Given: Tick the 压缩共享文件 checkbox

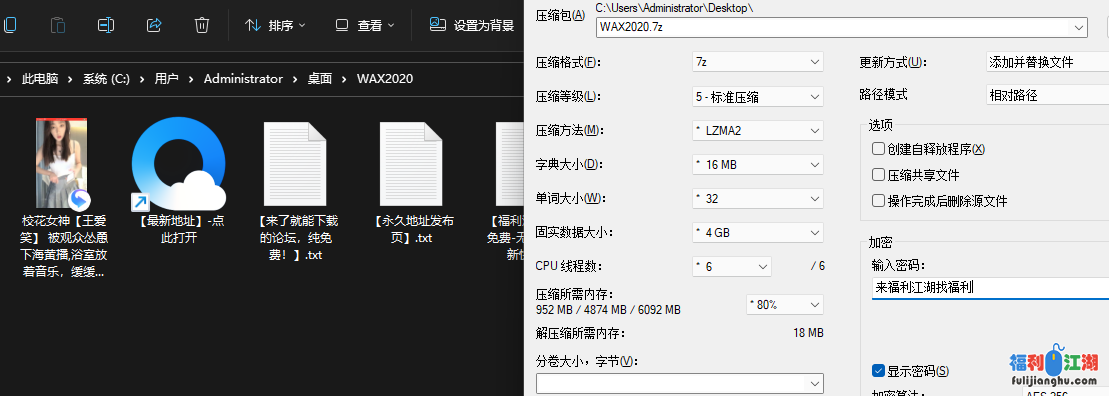Looking at the screenshot, I should [878, 175].
